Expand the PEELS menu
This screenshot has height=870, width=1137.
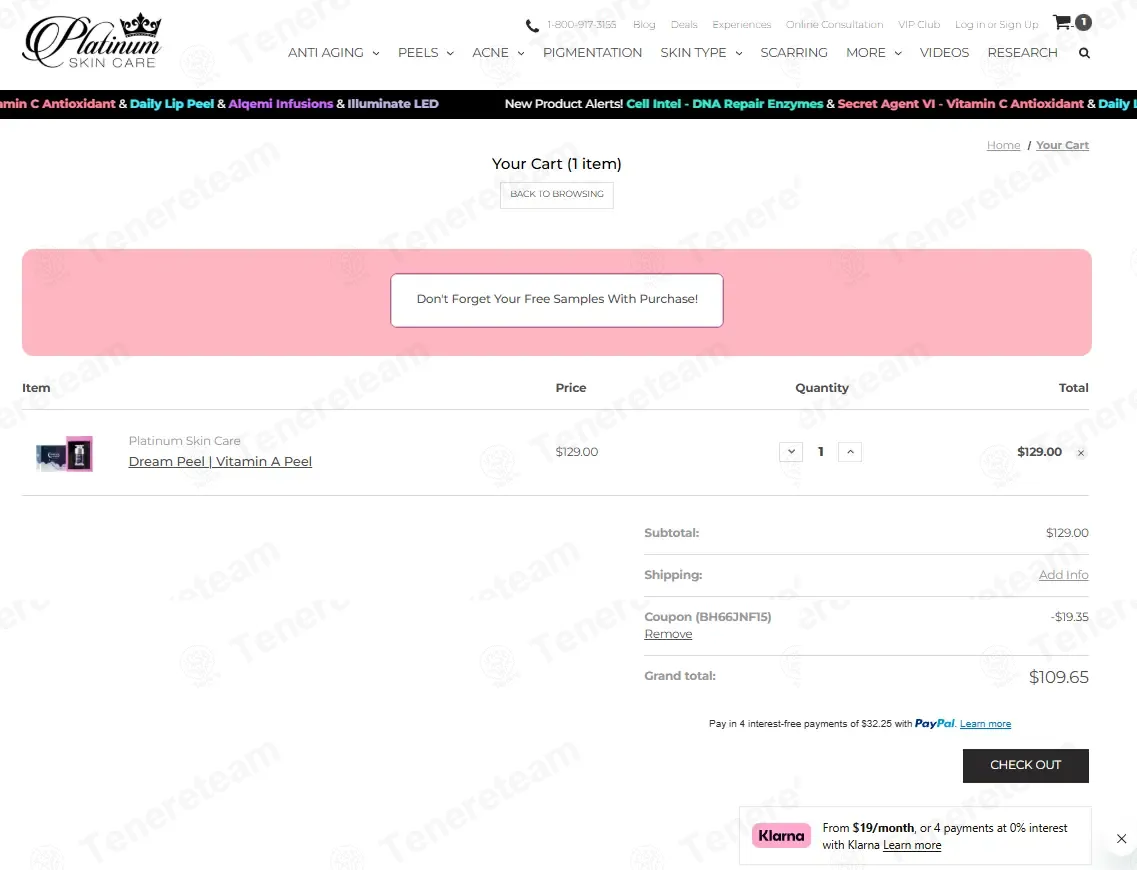[426, 53]
